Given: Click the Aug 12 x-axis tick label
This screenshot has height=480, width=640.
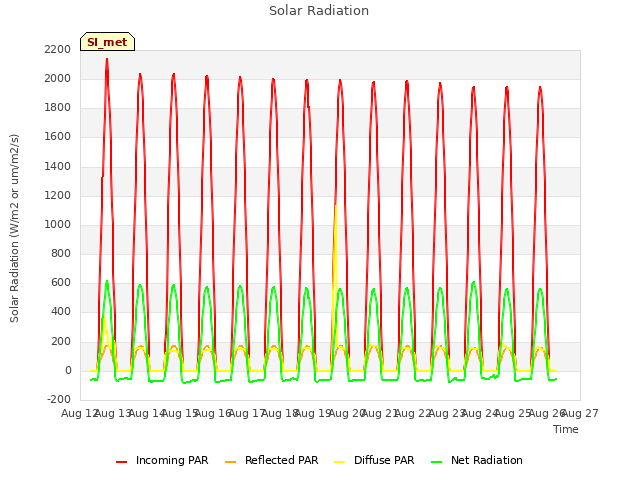Looking at the screenshot, I should point(80,413).
